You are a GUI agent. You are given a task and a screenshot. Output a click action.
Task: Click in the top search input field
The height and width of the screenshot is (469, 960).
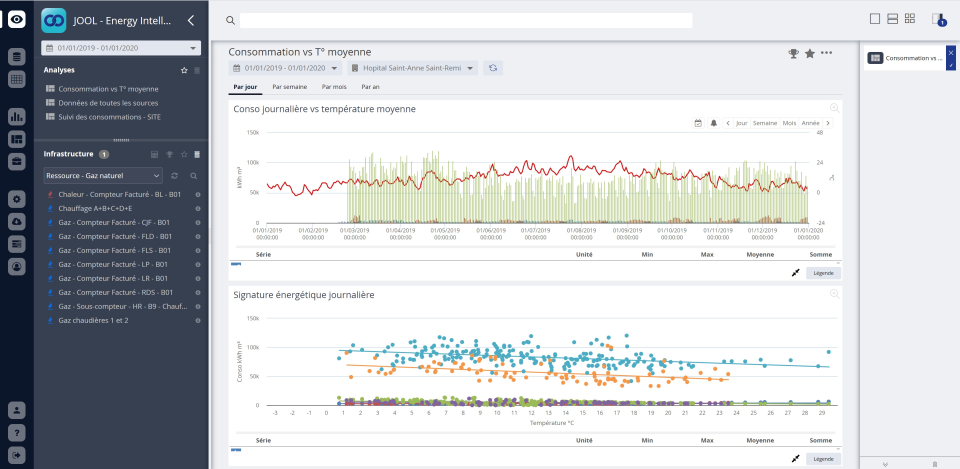coord(465,20)
